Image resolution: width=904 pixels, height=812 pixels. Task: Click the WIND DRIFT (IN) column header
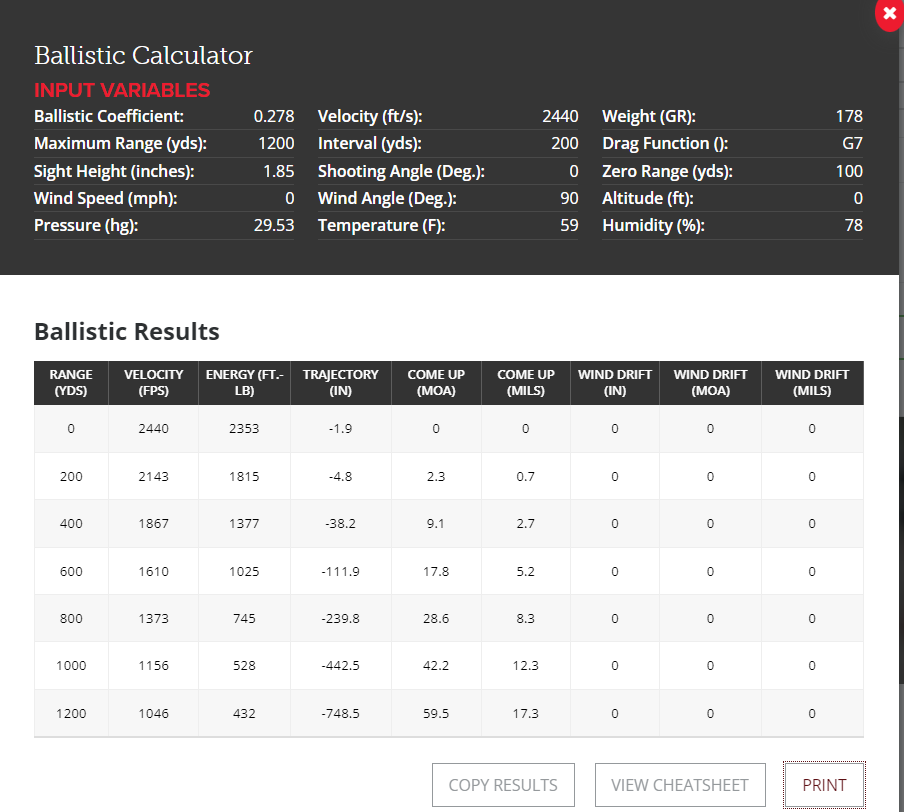click(615, 383)
